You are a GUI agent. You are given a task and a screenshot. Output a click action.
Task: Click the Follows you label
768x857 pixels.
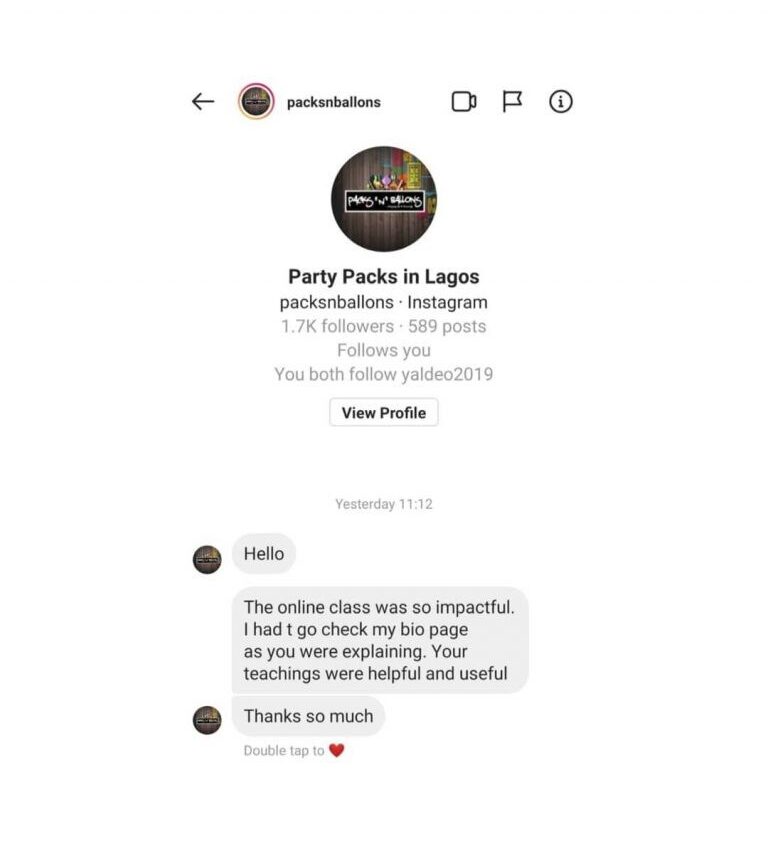pyautogui.click(x=384, y=350)
